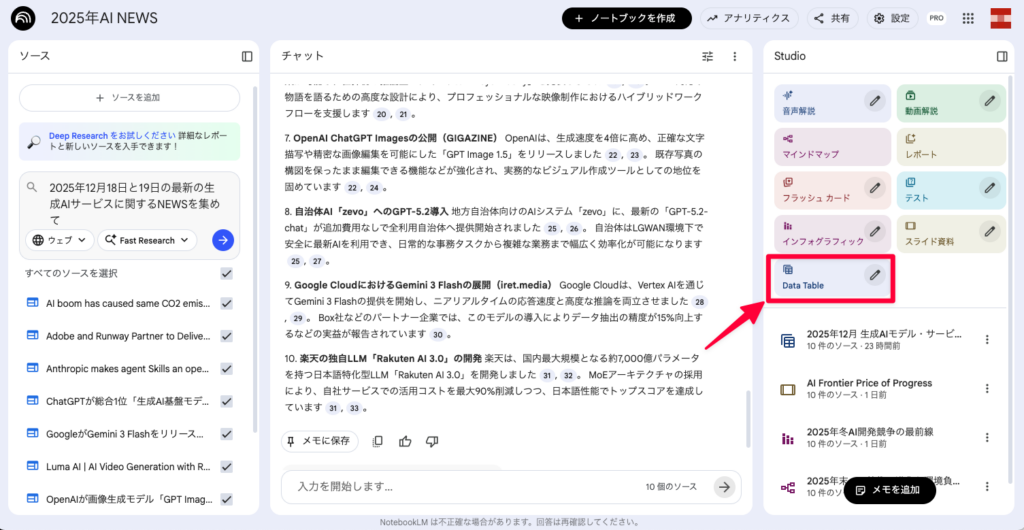This screenshot has height=530, width=1024.
Task: Open the chat three-dot overflow menu
Action: (735, 56)
